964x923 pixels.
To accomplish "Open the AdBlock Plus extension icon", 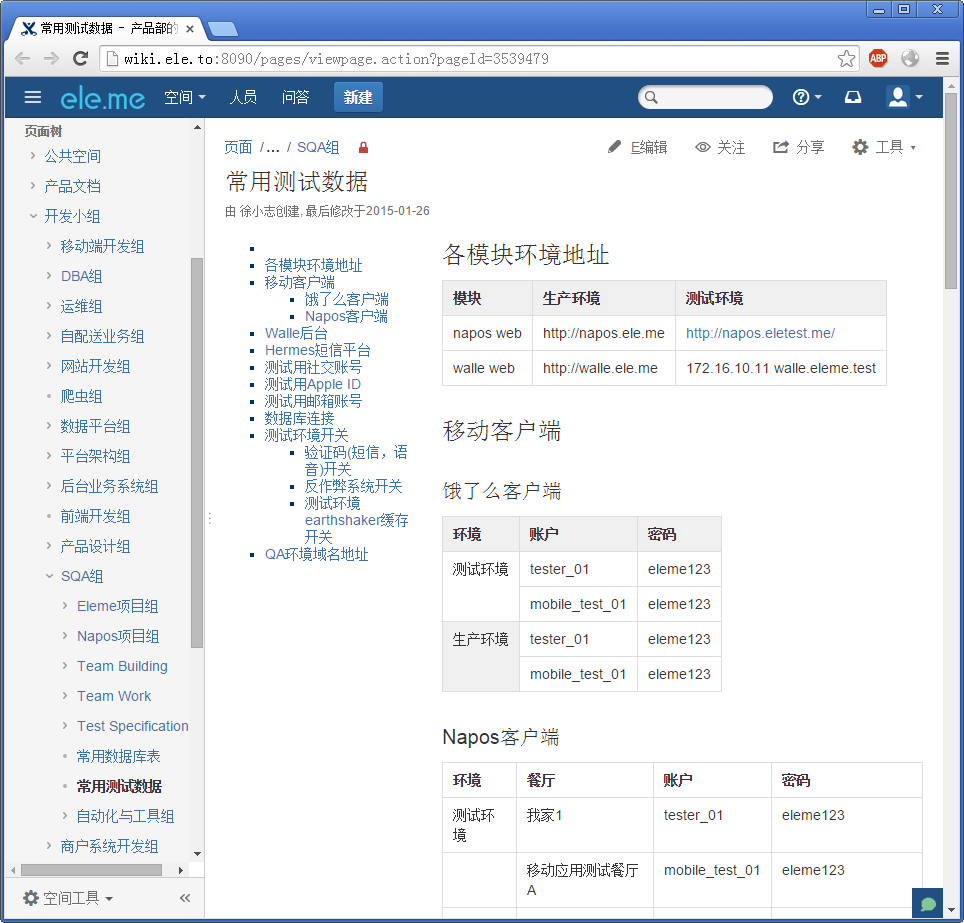I will (878, 58).
